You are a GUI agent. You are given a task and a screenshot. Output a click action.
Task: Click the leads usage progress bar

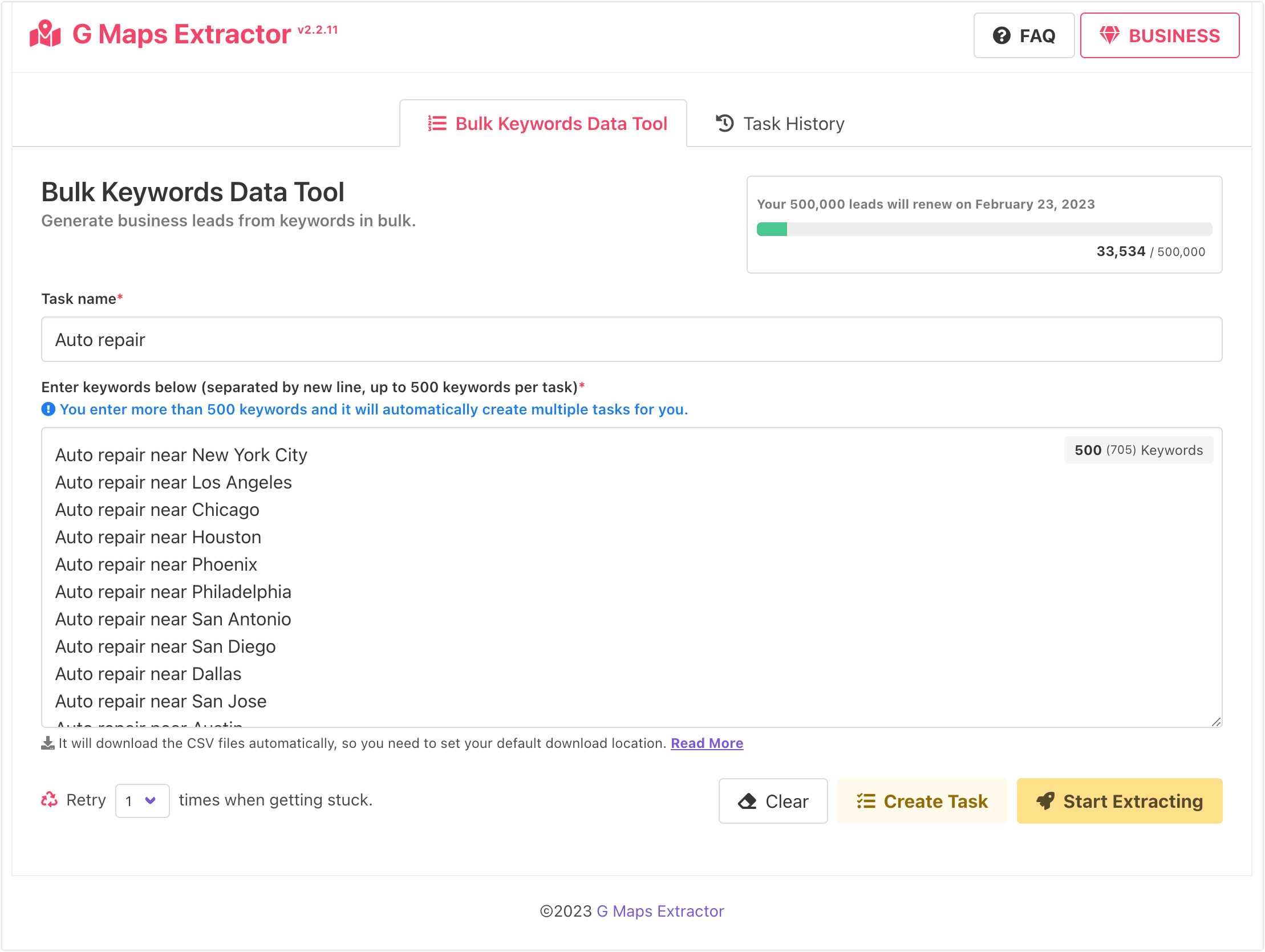(984, 229)
